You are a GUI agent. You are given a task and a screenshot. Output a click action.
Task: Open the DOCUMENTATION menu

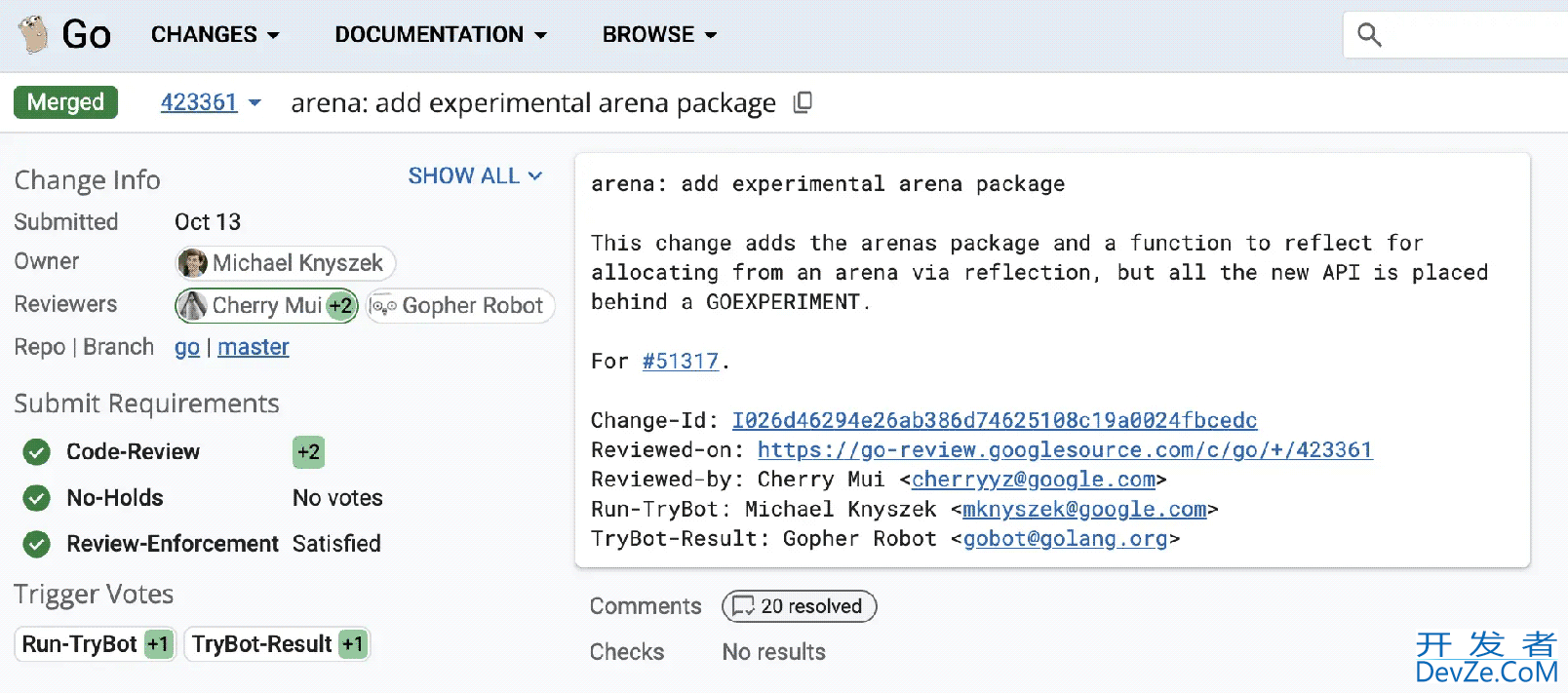click(440, 35)
